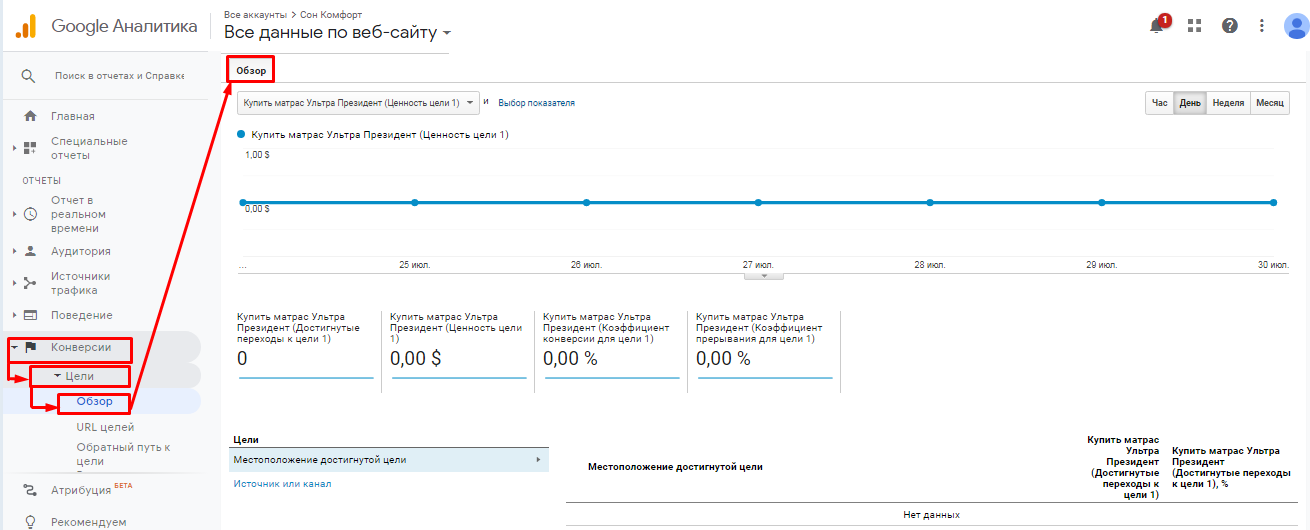The height and width of the screenshot is (530, 1310).
Task: Switch chart granularity to Неделя
Action: pyautogui.click(x=1228, y=103)
